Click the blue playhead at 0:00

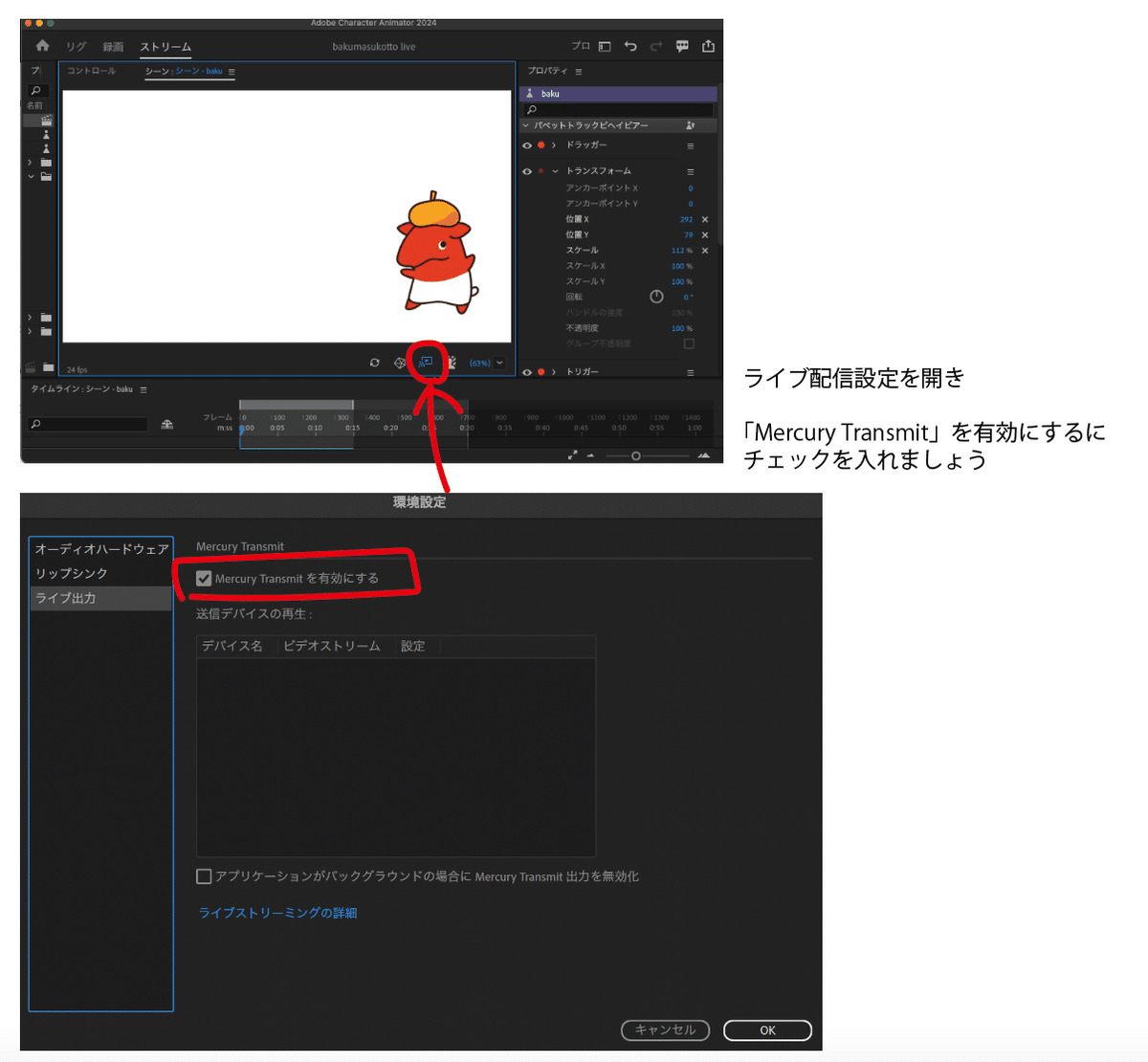tap(242, 429)
